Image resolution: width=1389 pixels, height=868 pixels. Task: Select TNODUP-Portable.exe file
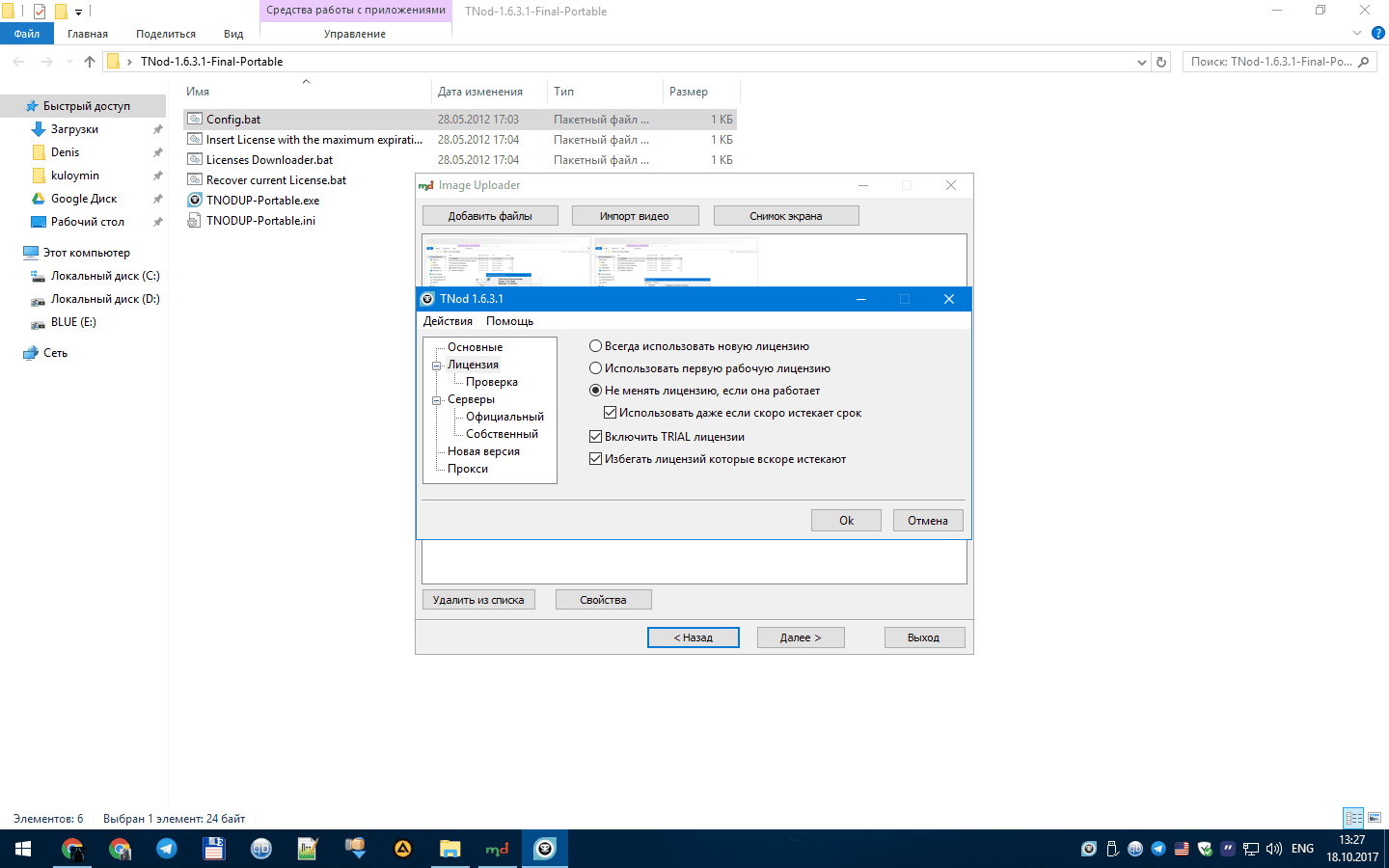click(x=262, y=201)
